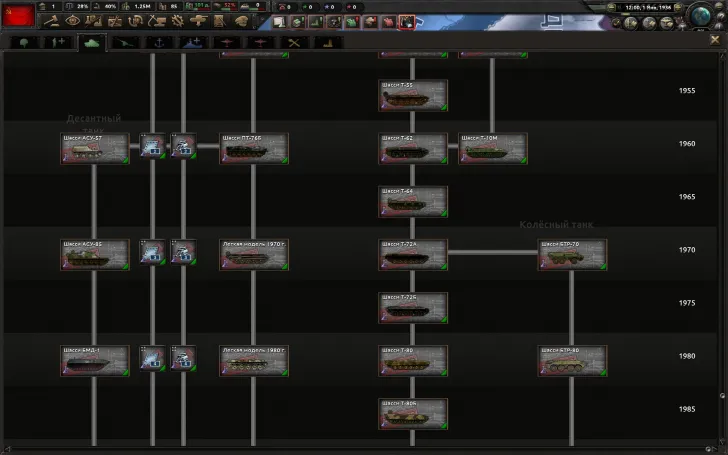Research the Шасси ПТ-76Б technology
This screenshot has width=728, height=455.
coord(254,149)
